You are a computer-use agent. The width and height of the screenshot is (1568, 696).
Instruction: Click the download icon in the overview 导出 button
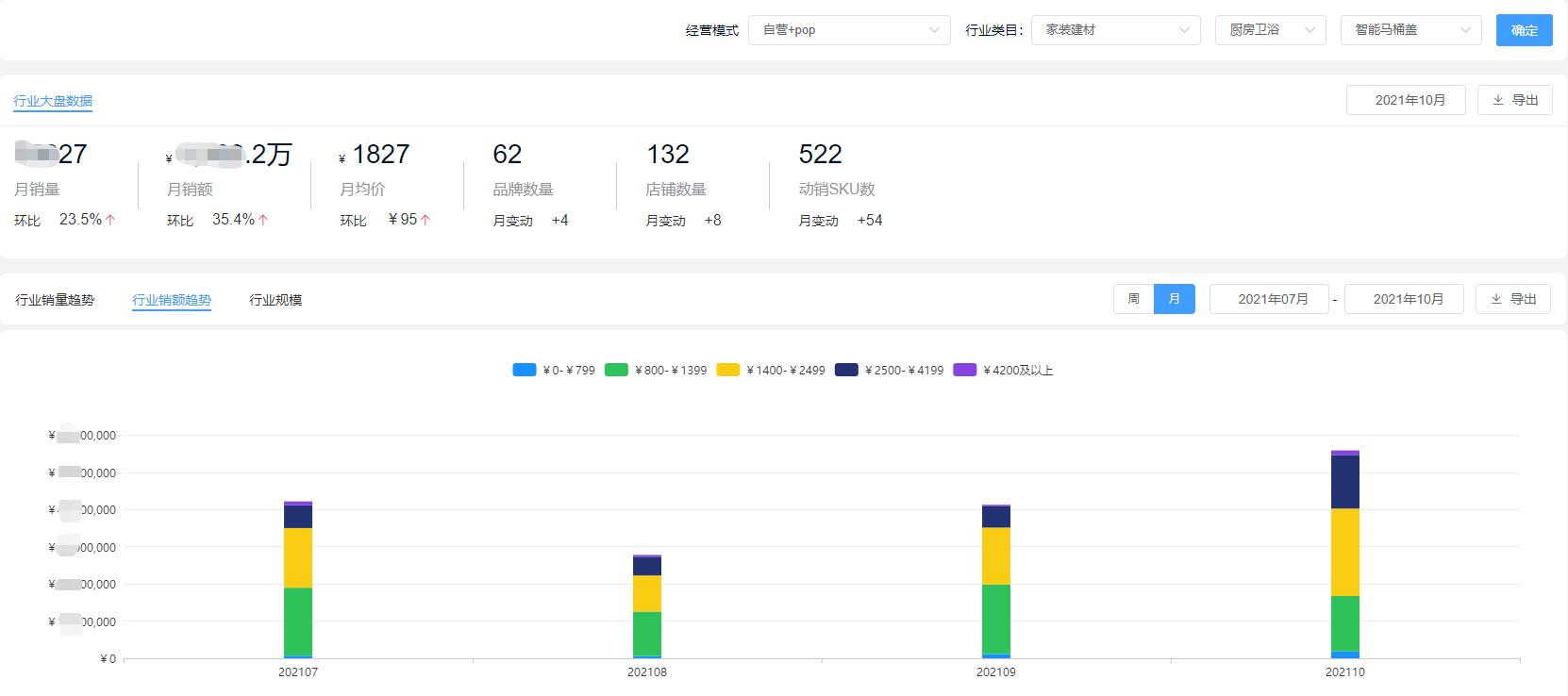(1498, 100)
